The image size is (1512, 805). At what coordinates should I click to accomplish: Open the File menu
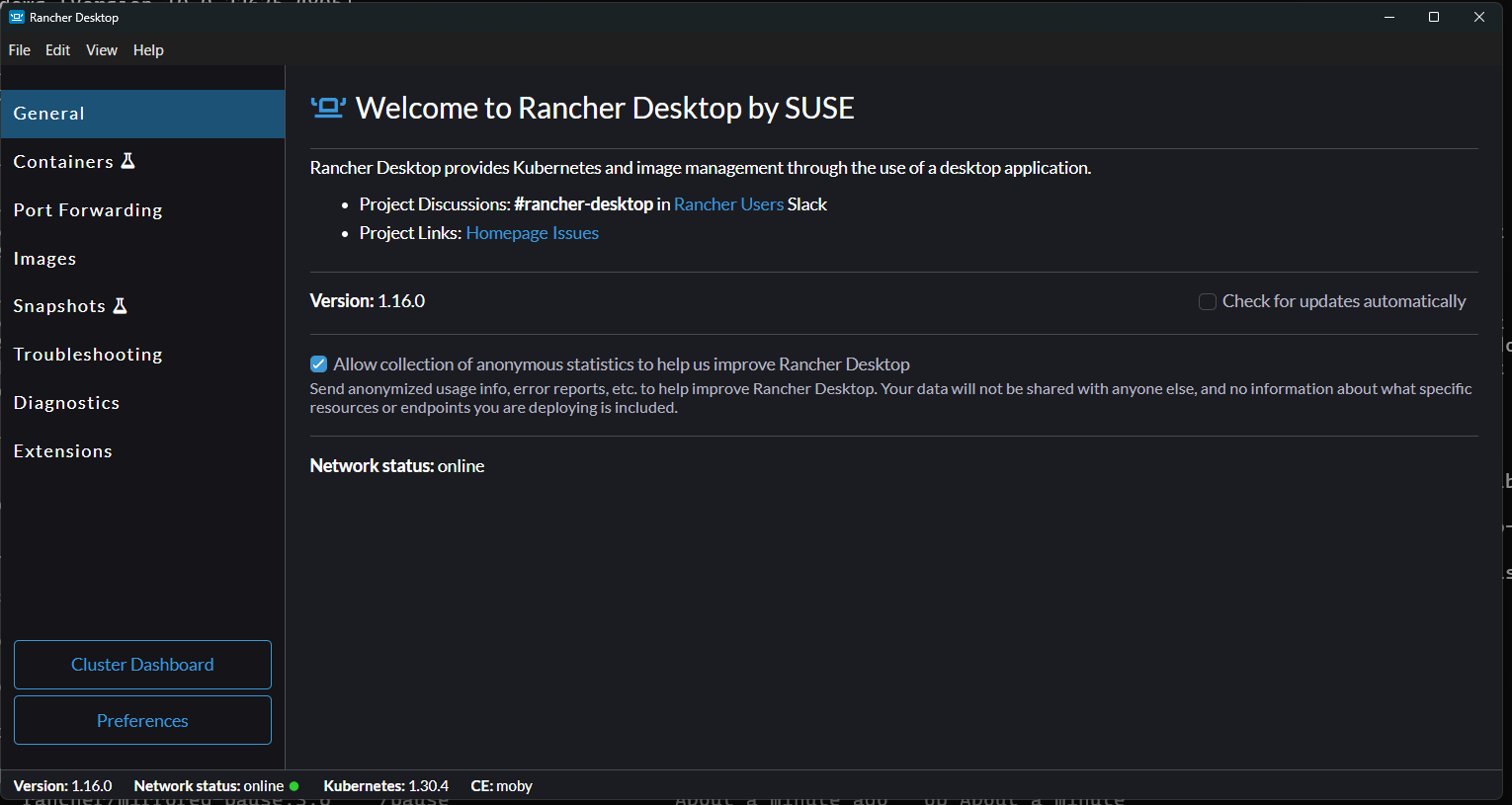click(20, 50)
